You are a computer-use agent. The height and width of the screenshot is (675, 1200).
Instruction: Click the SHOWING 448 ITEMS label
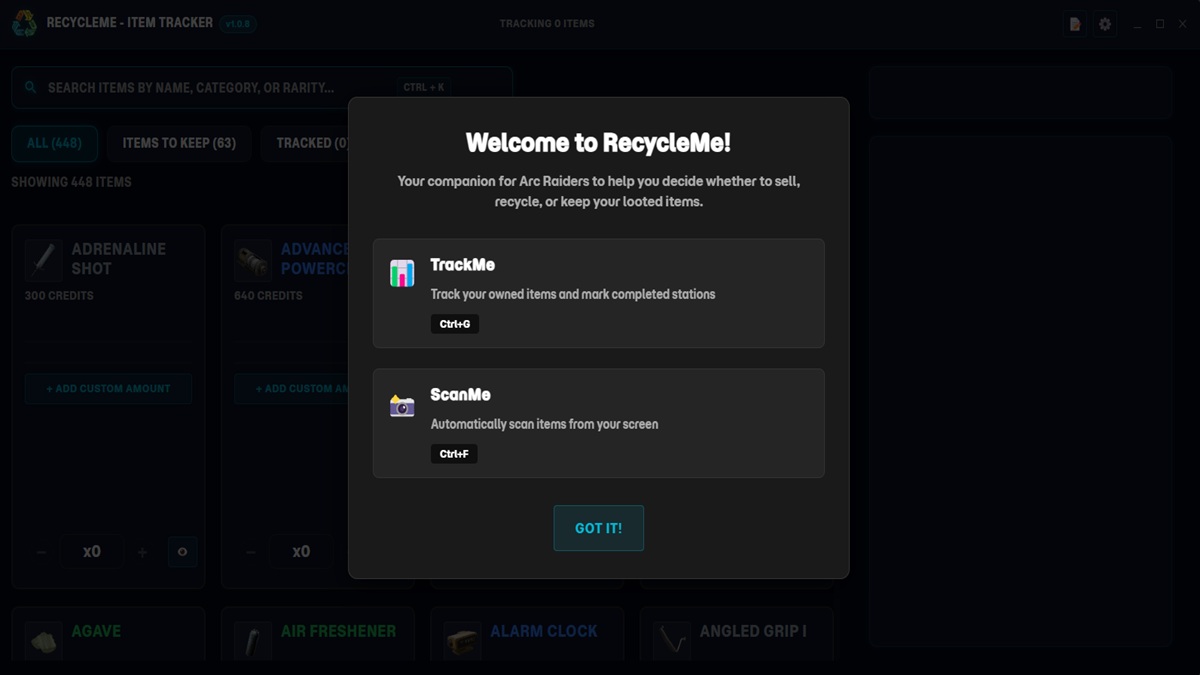(x=71, y=182)
